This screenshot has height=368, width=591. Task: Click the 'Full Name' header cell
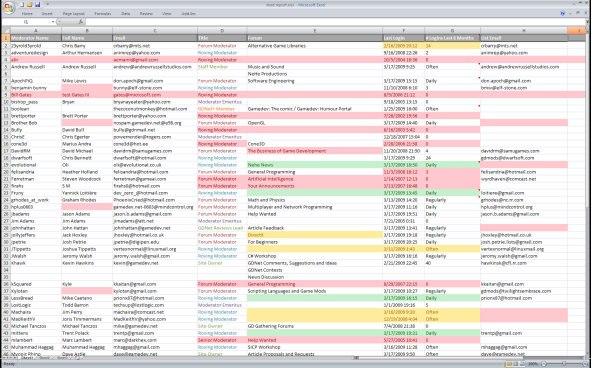click(87, 38)
